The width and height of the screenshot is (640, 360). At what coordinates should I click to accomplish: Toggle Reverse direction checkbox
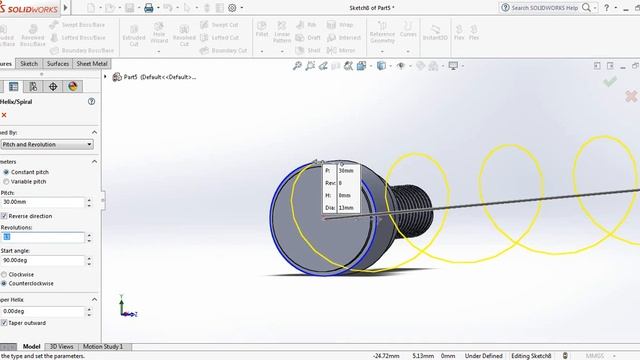(x=4, y=216)
